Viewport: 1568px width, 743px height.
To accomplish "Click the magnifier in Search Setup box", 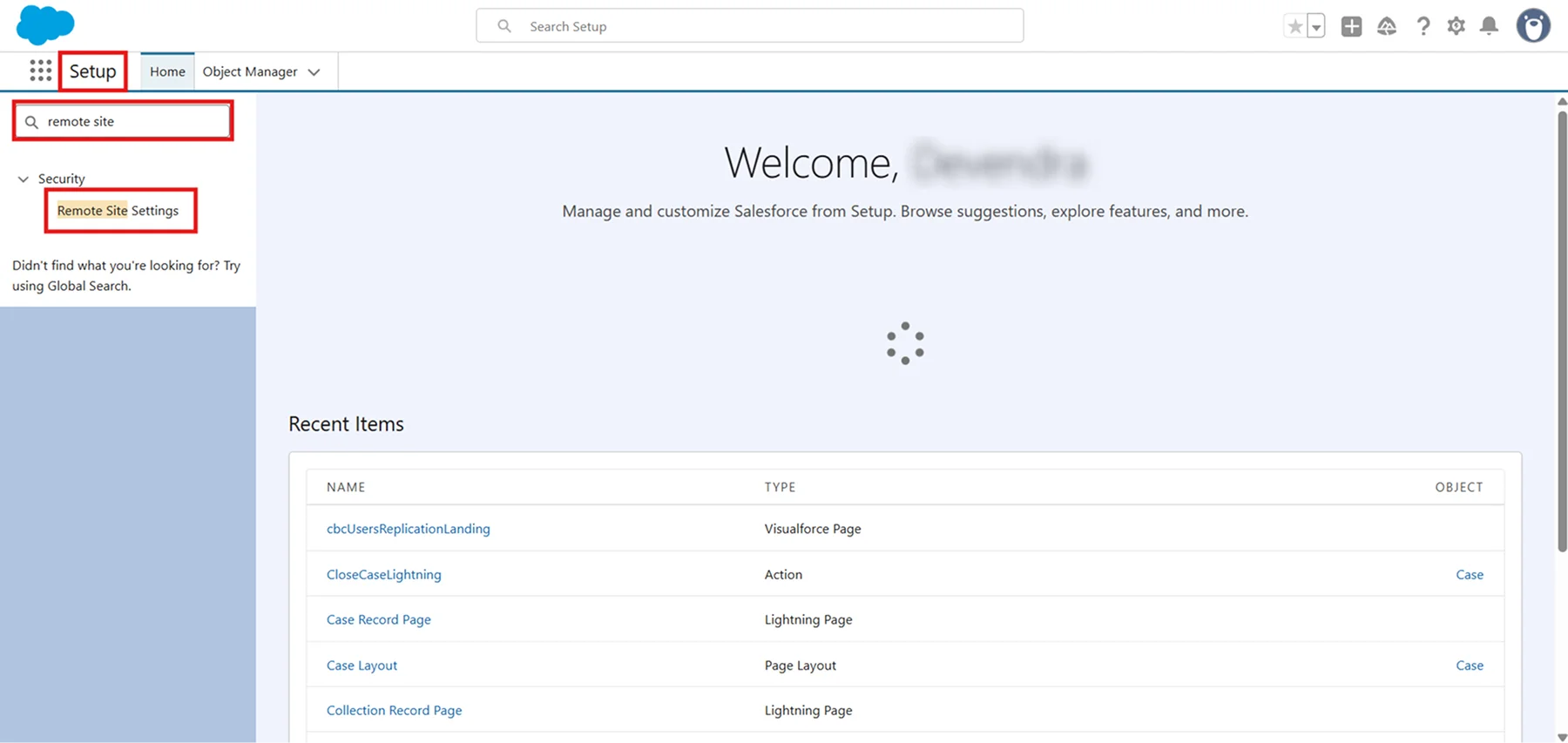I will point(504,26).
